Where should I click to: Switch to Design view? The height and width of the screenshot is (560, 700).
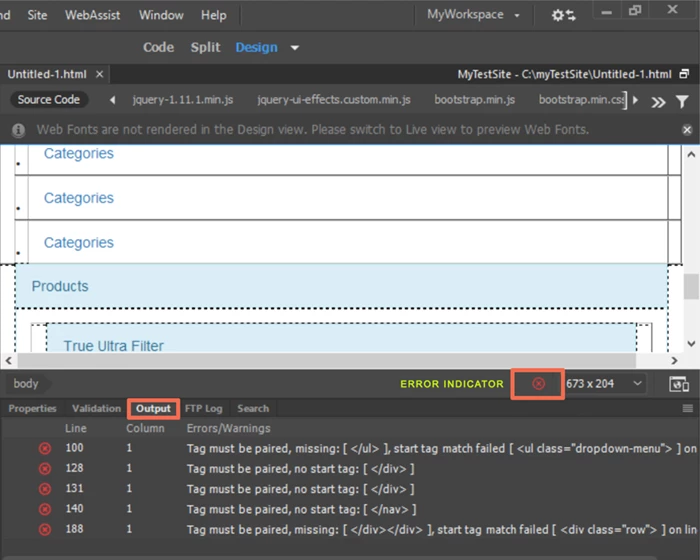click(256, 47)
